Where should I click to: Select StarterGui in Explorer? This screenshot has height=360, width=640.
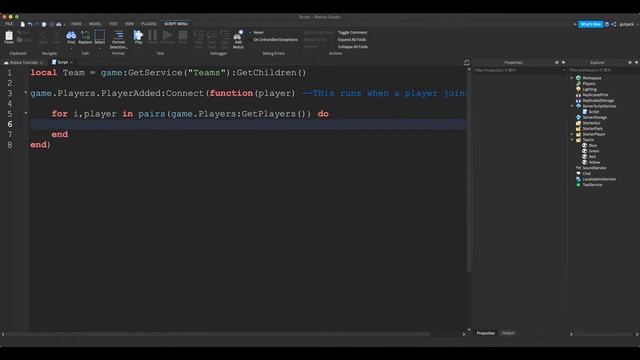(591, 123)
